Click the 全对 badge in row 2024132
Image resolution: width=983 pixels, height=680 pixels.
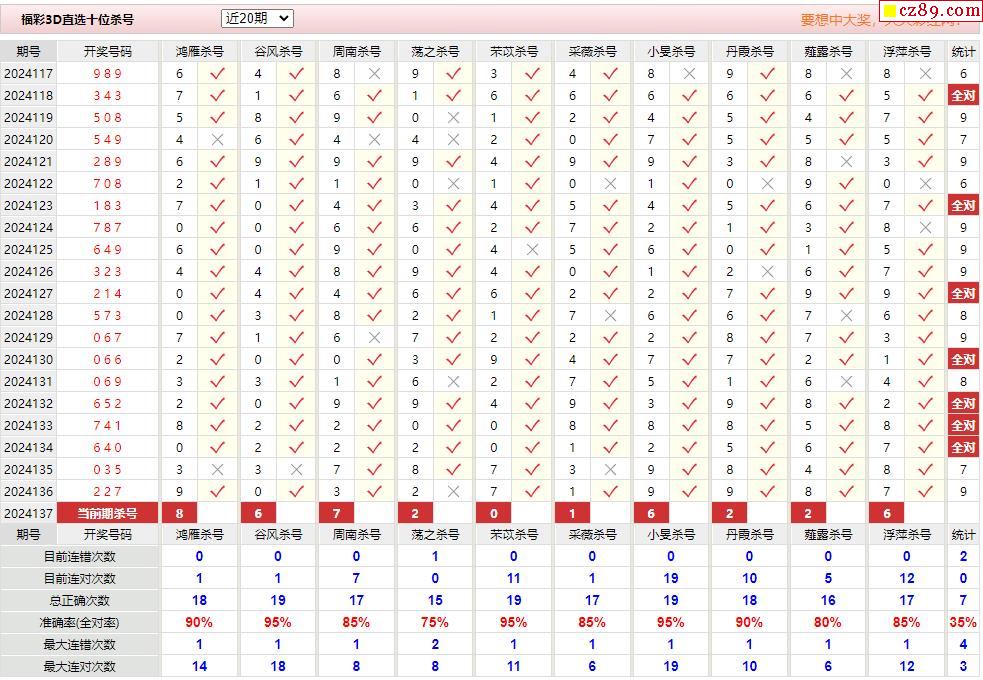coord(963,404)
